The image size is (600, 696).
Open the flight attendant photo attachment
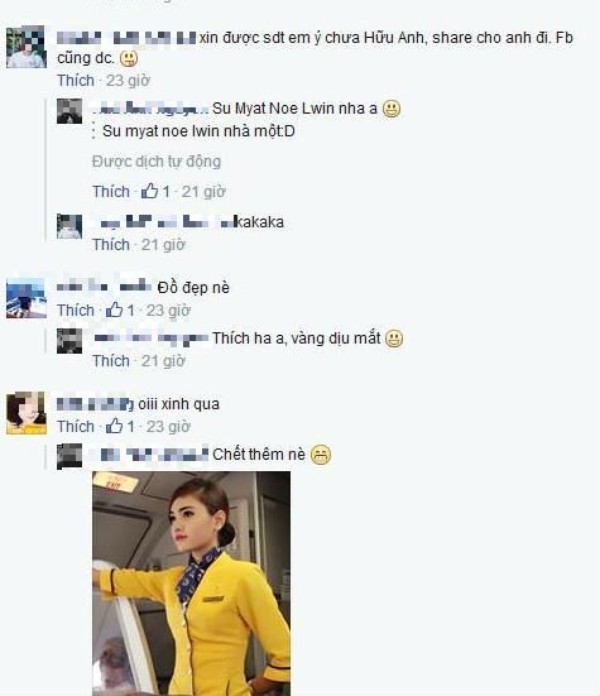191,583
